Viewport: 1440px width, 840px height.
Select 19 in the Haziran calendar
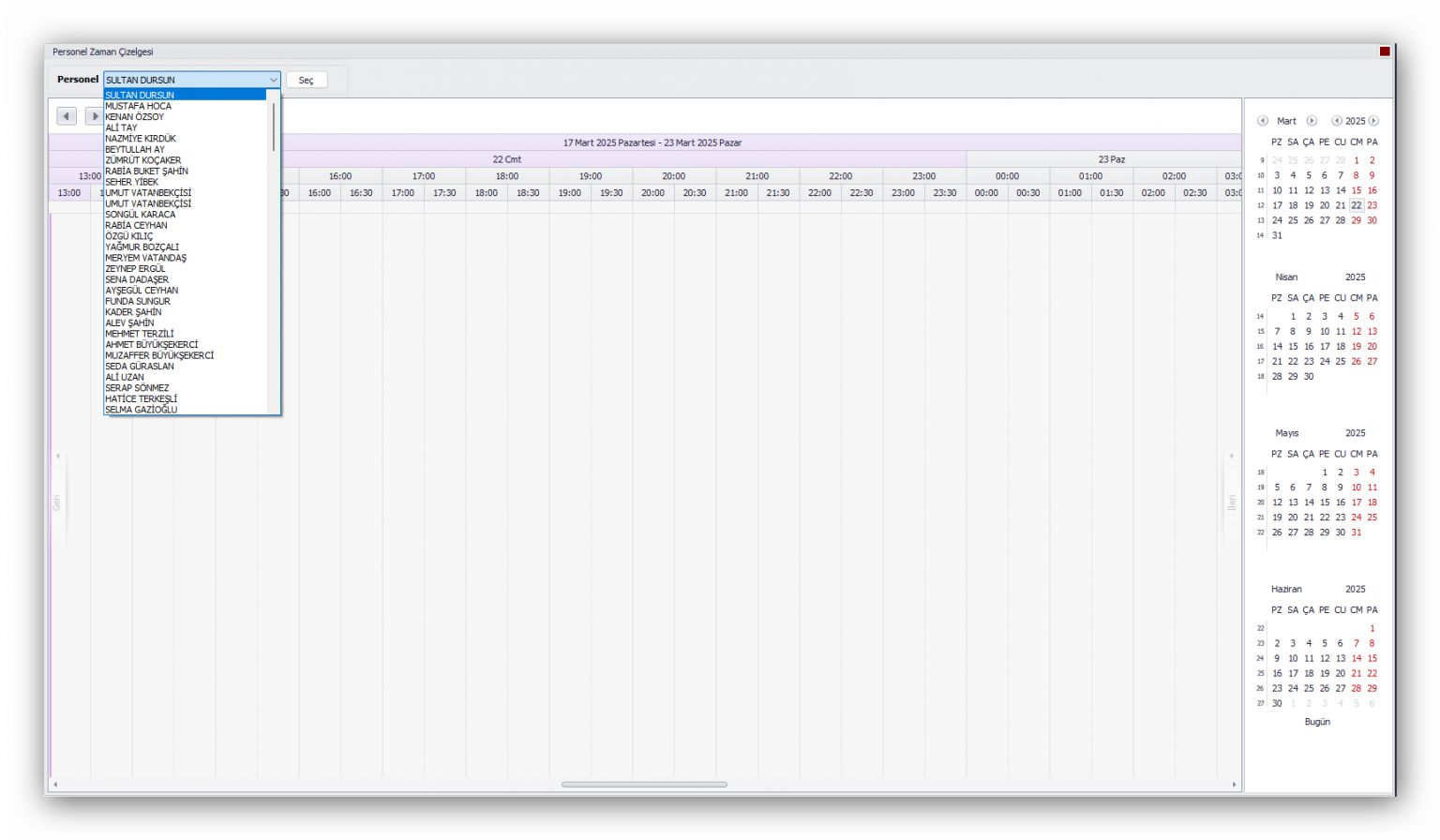tap(1325, 673)
